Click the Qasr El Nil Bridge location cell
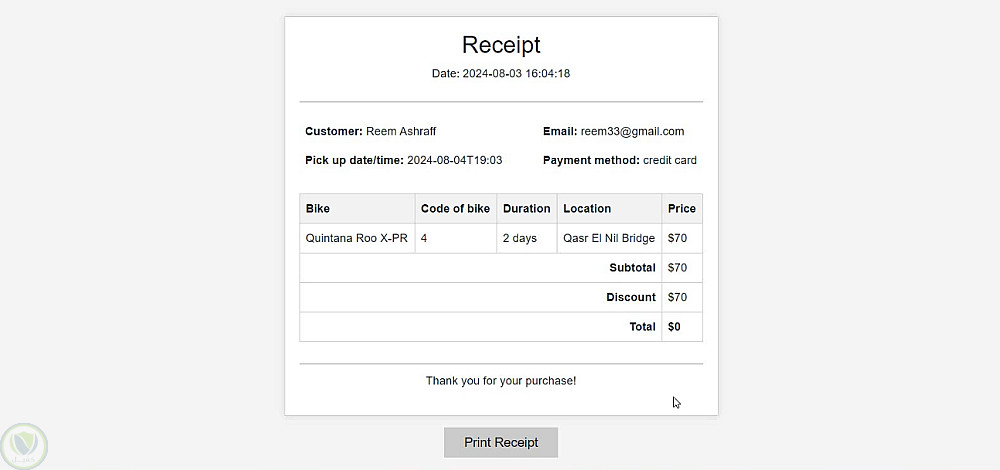The width and height of the screenshot is (1000, 470). 609,238
